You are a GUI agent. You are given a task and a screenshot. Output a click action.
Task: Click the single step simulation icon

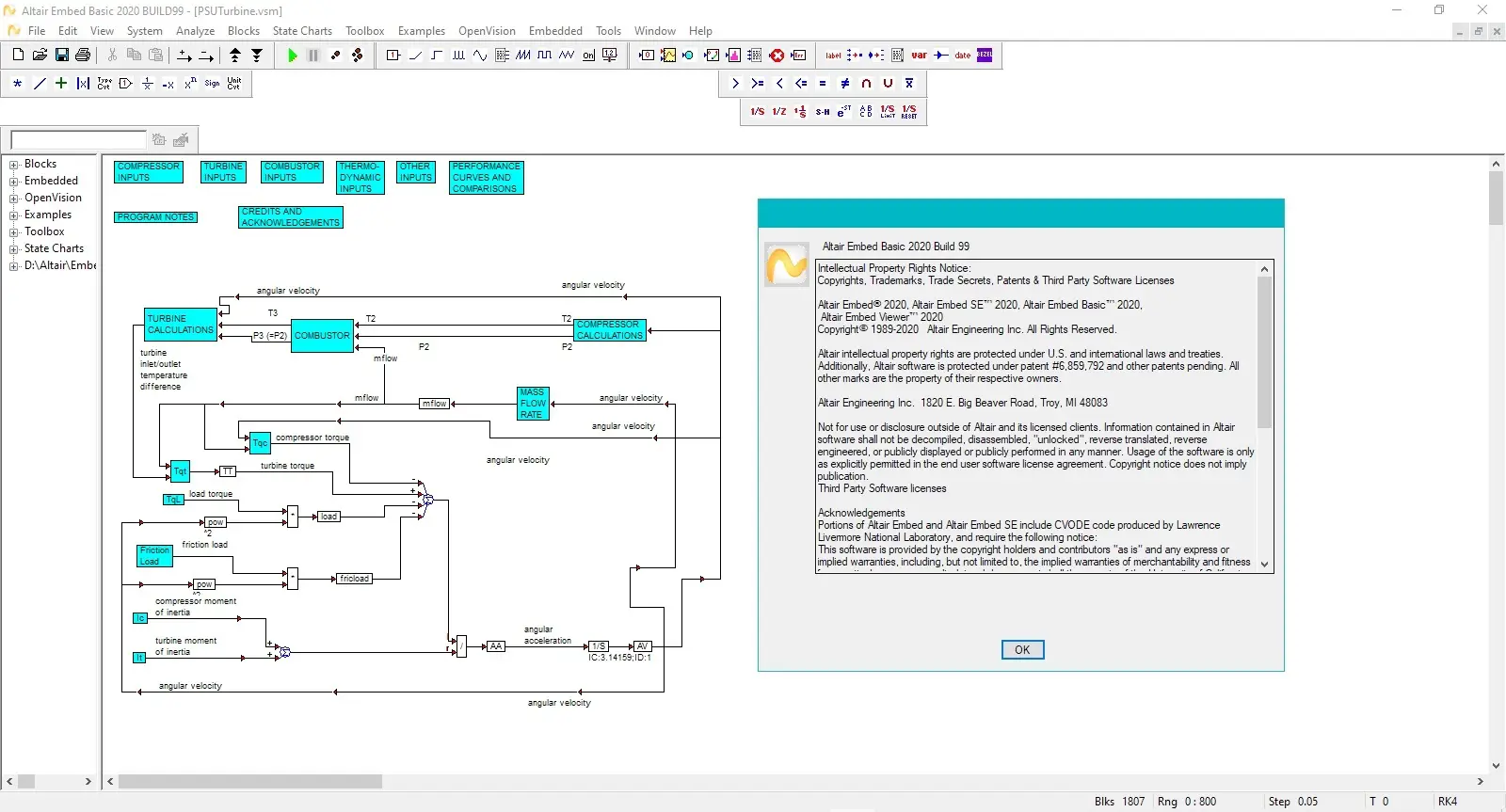(336, 56)
